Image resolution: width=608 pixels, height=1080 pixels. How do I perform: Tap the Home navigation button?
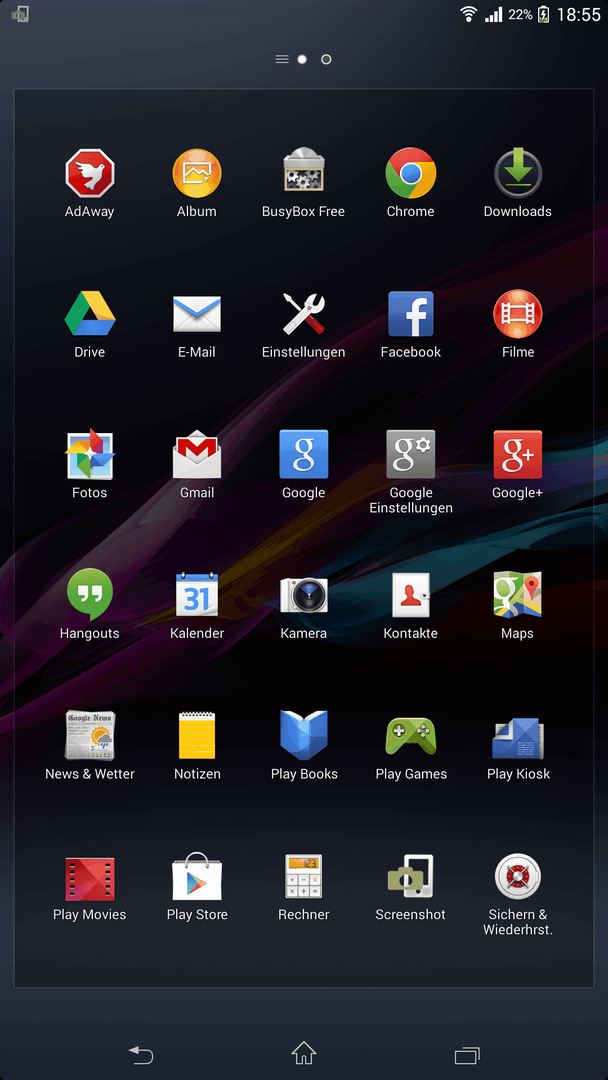pos(304,1053)
